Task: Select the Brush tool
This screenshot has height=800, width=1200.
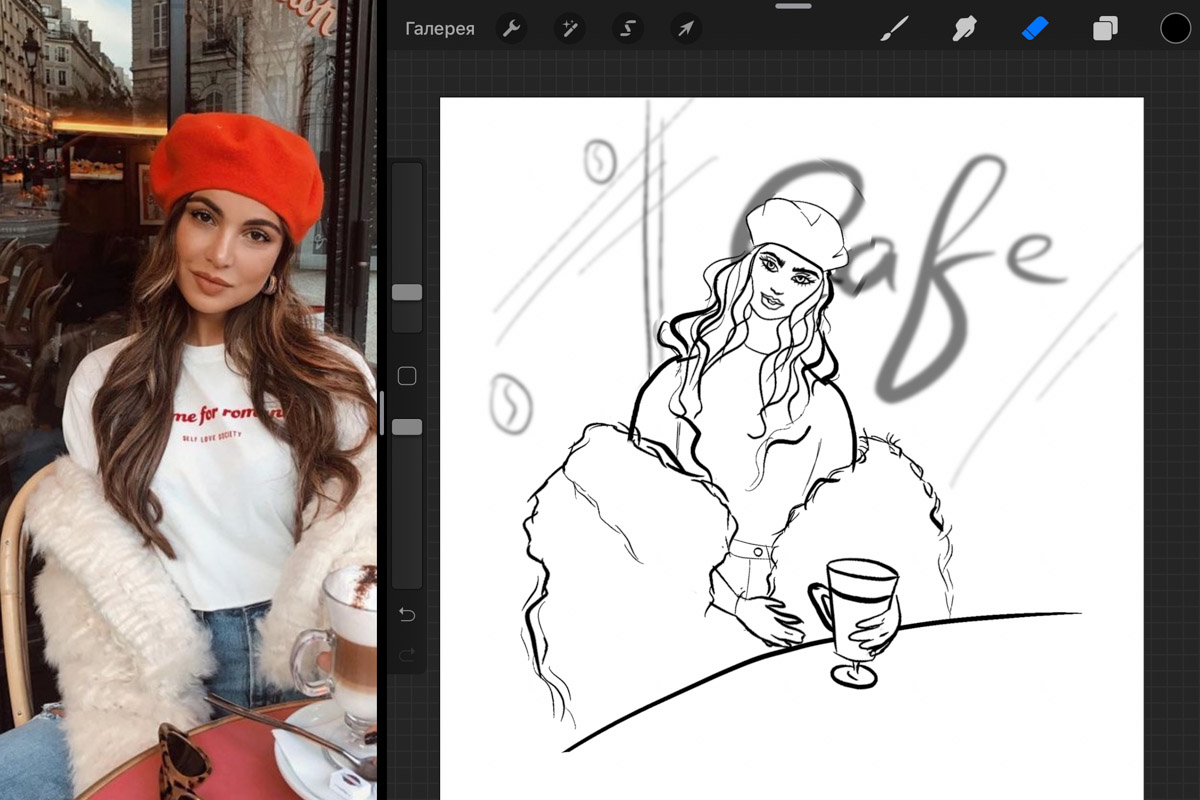Action: click(x=890, y=29)
